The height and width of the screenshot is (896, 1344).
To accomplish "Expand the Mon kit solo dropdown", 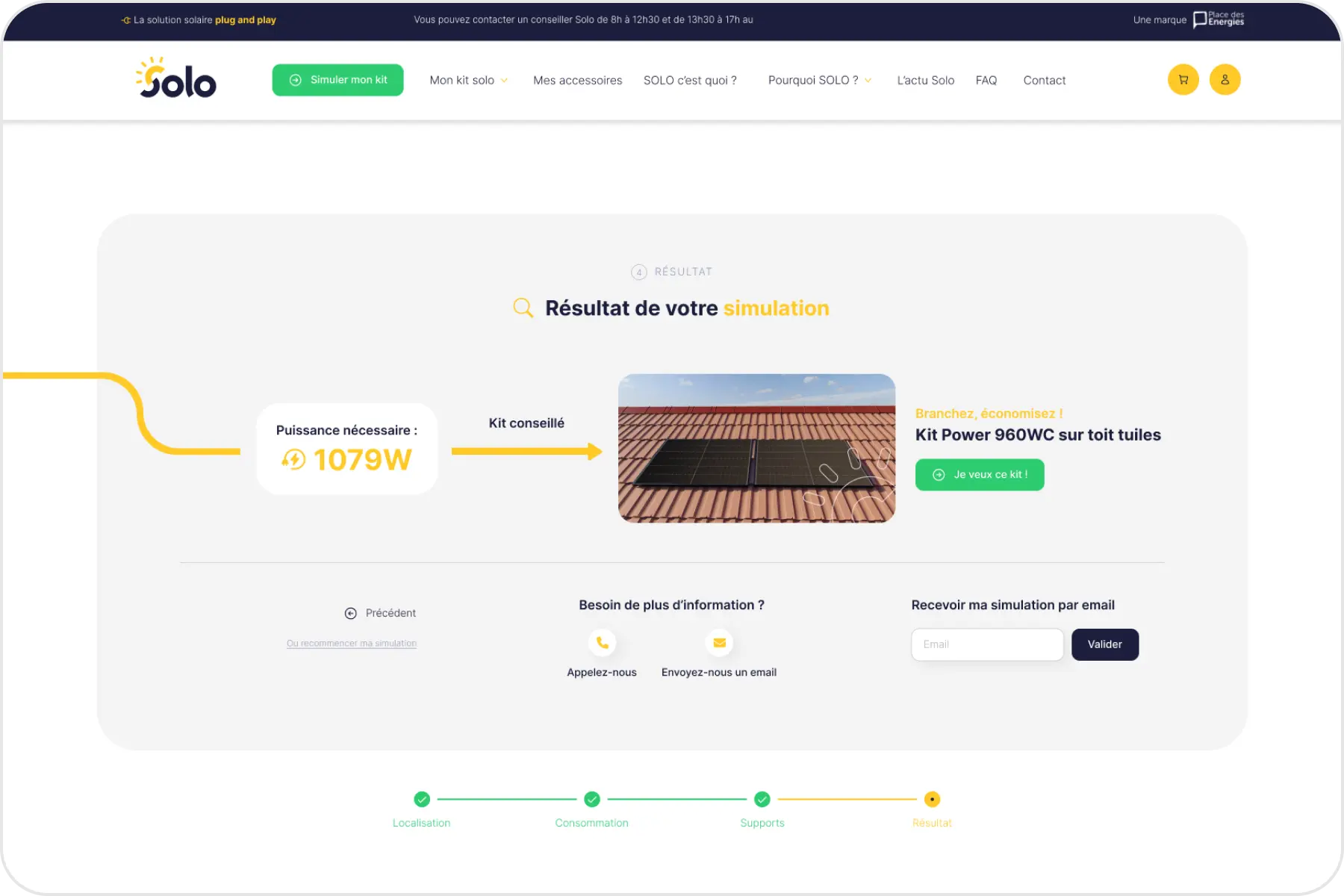I will pyautogui.click(x=468, y=80).
